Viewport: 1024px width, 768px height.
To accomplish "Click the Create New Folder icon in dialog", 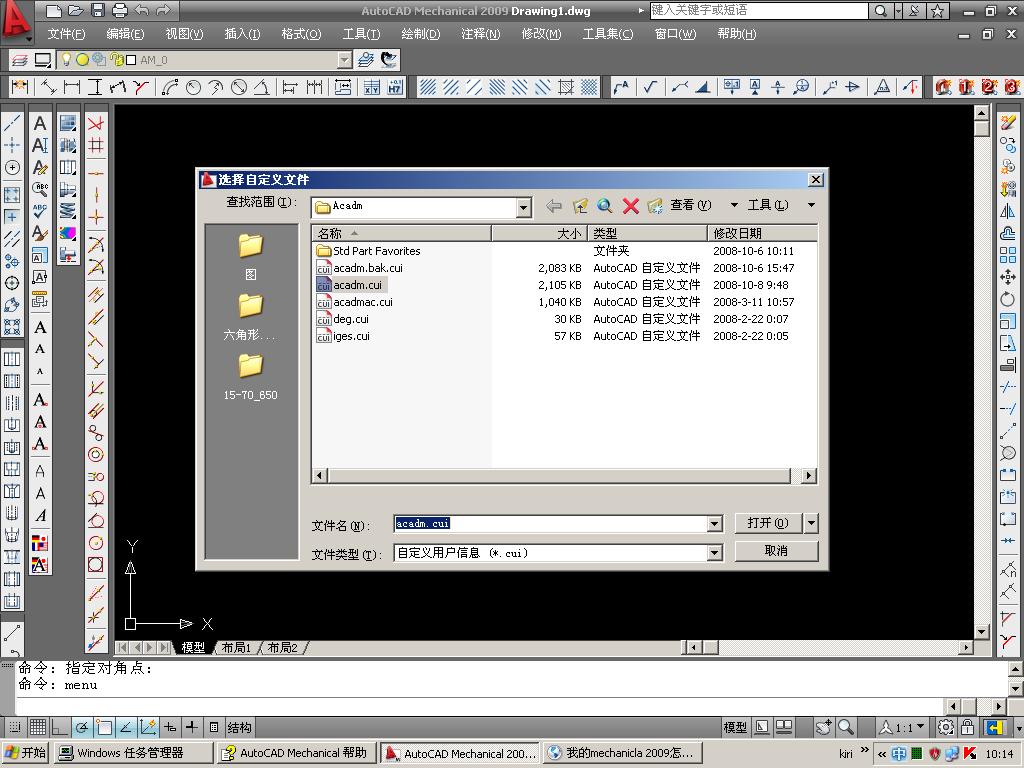I will [655, 206].
